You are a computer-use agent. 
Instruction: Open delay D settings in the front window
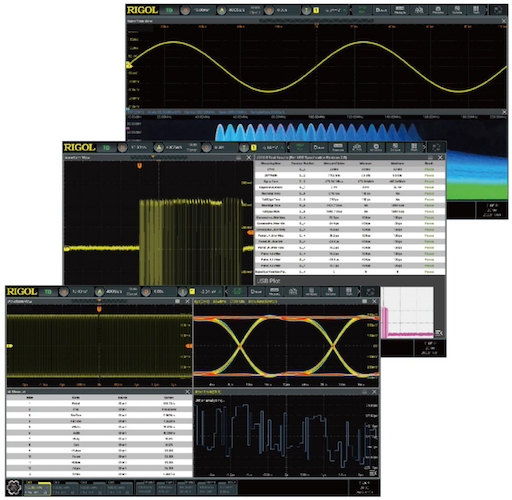click(146, 292)
